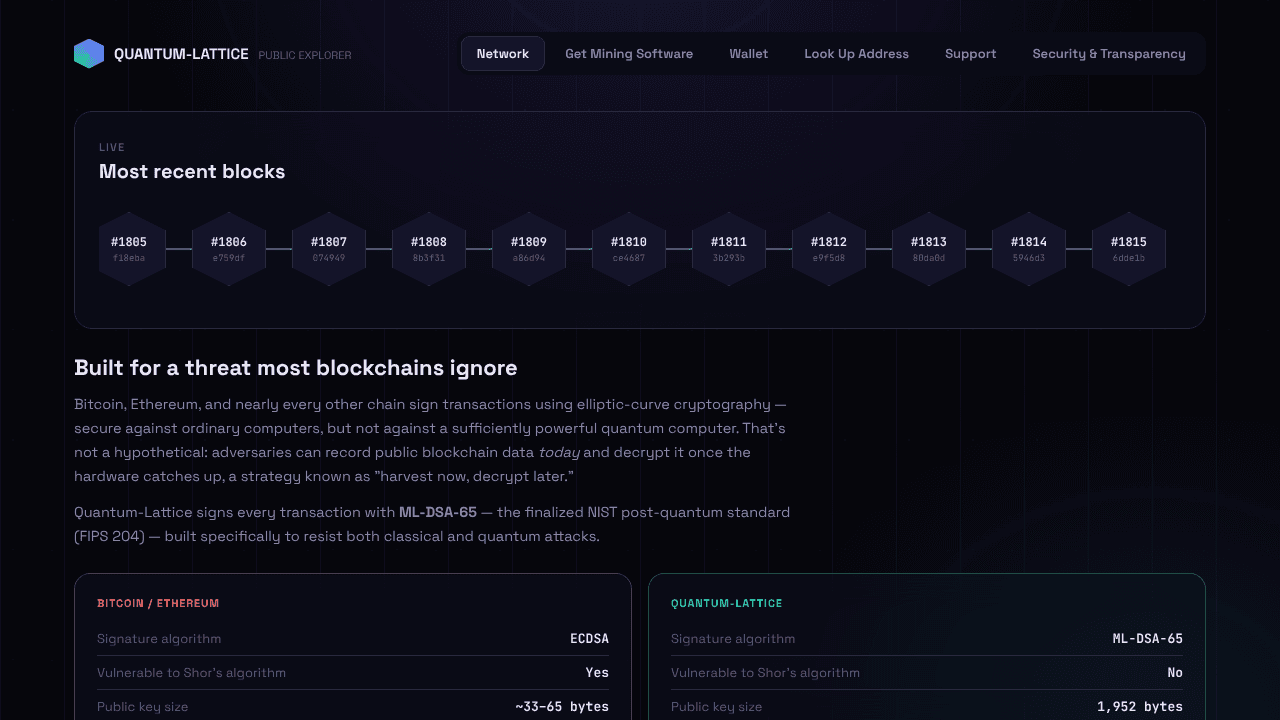Click block #1810 hexagon
The image size is (1280, 720).
pos(629,249)
